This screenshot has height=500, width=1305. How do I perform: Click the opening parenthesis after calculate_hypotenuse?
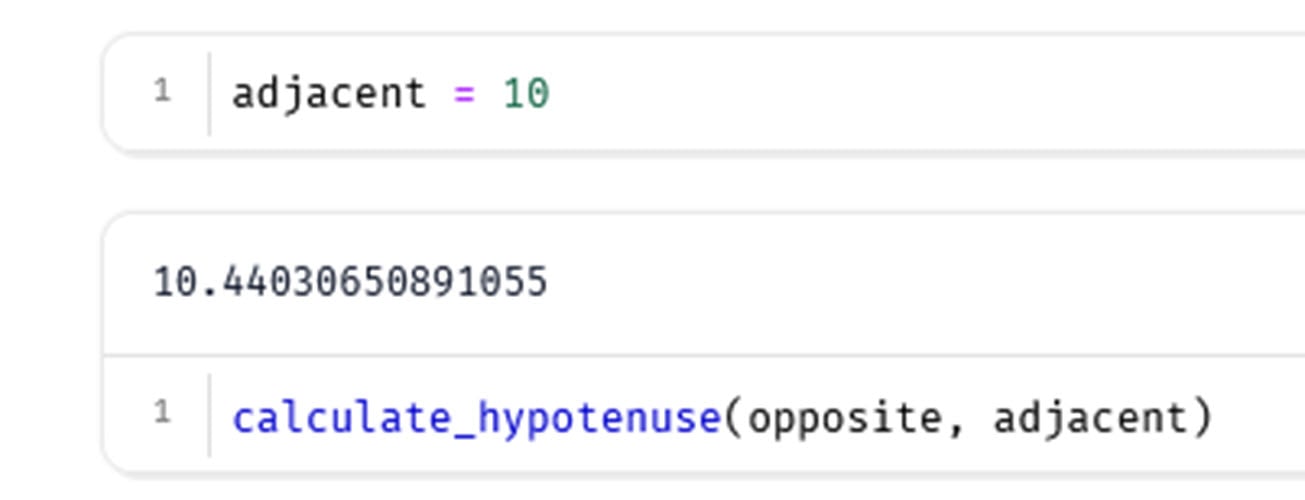tap(735, 417)
